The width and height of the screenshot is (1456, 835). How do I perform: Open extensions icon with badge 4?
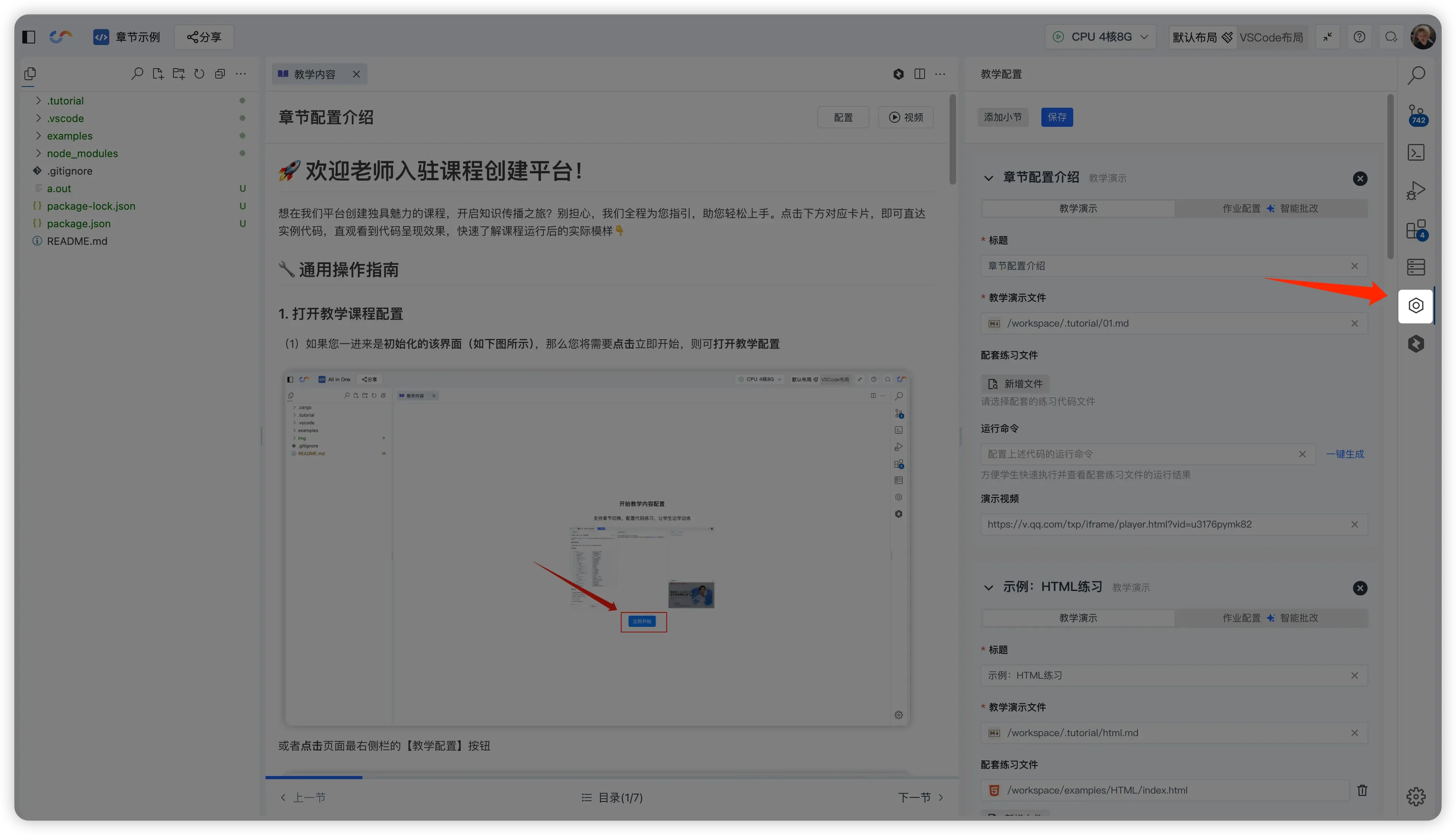tap(1416, 229)
